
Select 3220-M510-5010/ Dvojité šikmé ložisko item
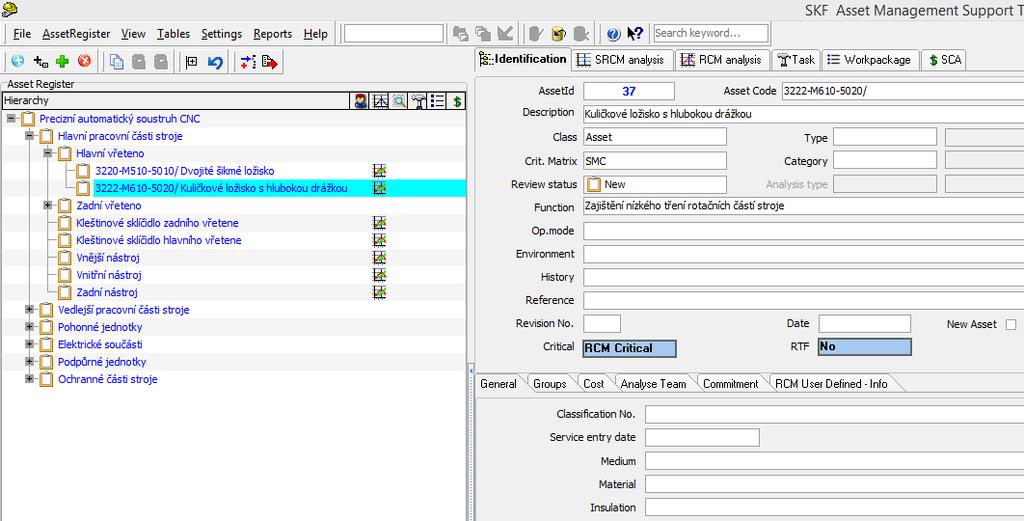coord(185,171)
